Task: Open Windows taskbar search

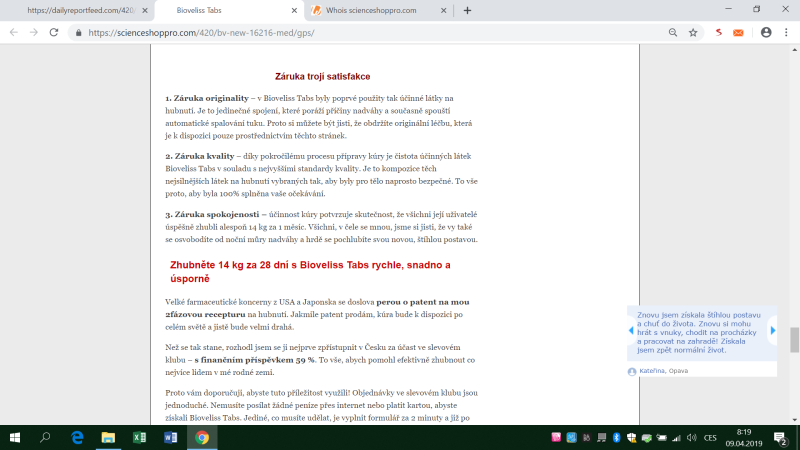Action: (x=45, y=437)
